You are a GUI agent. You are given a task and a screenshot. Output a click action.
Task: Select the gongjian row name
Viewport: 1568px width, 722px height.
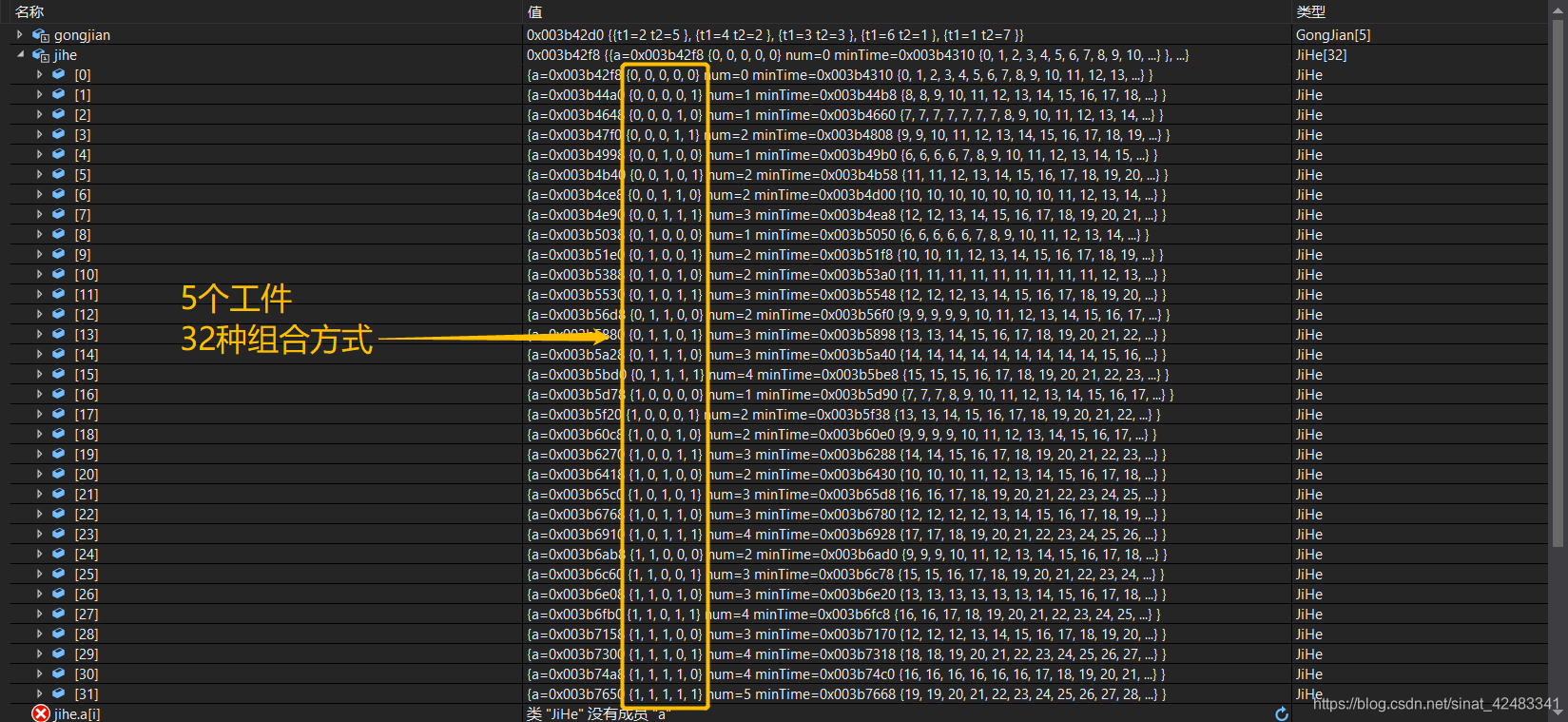pyautogui.click(x=82, y=35)
